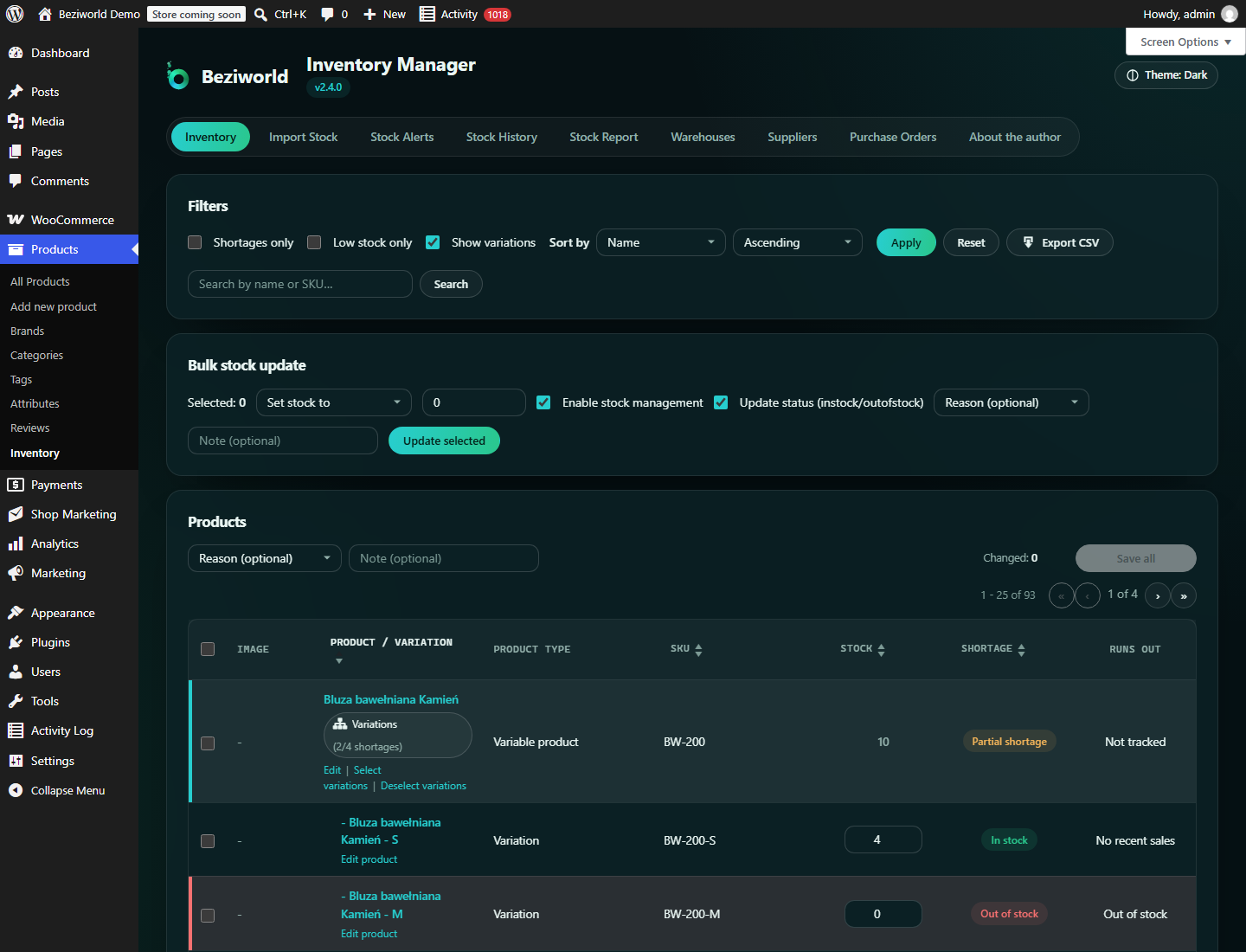Select the BW-200-M variation checkbox
This screenshot has width=1246, height=952.
[208, 916]
